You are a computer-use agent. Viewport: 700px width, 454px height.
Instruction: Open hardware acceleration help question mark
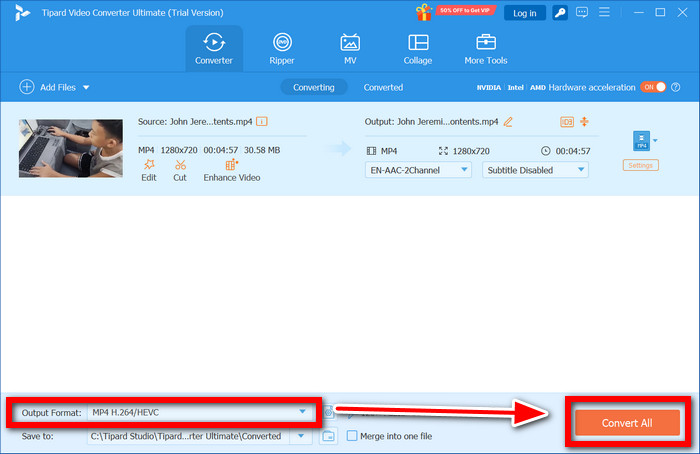(x=676, y=87)
